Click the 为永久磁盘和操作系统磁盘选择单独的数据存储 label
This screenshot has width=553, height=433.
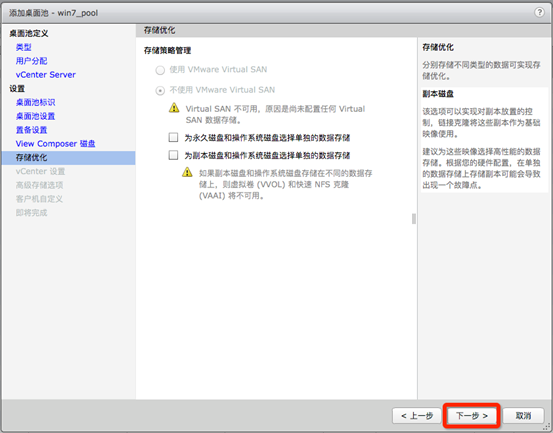[267, 138]
